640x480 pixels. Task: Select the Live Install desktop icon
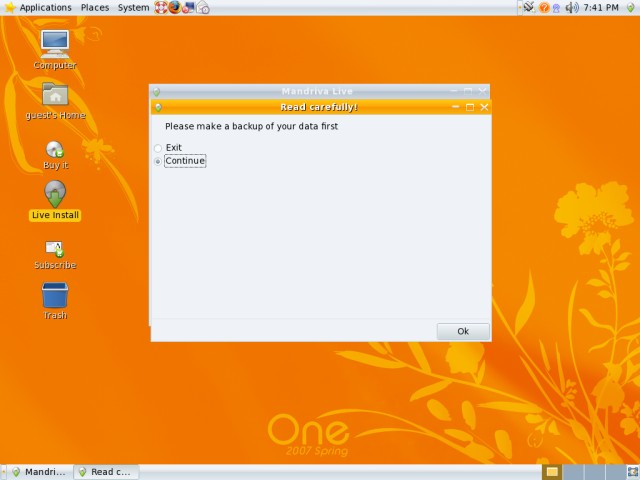click(x=55, y=200)
